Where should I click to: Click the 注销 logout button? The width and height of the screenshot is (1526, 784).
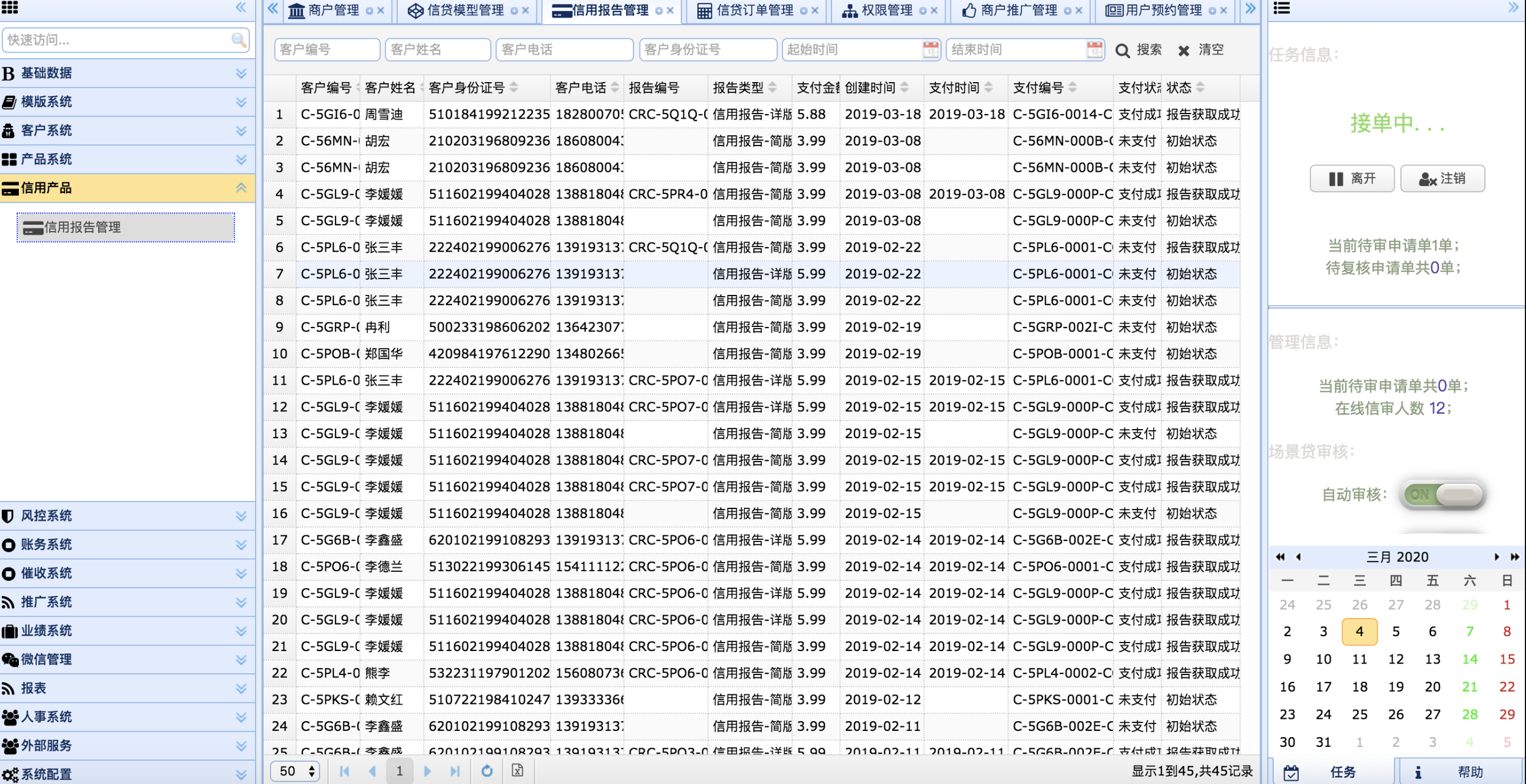coord(1442,179)
